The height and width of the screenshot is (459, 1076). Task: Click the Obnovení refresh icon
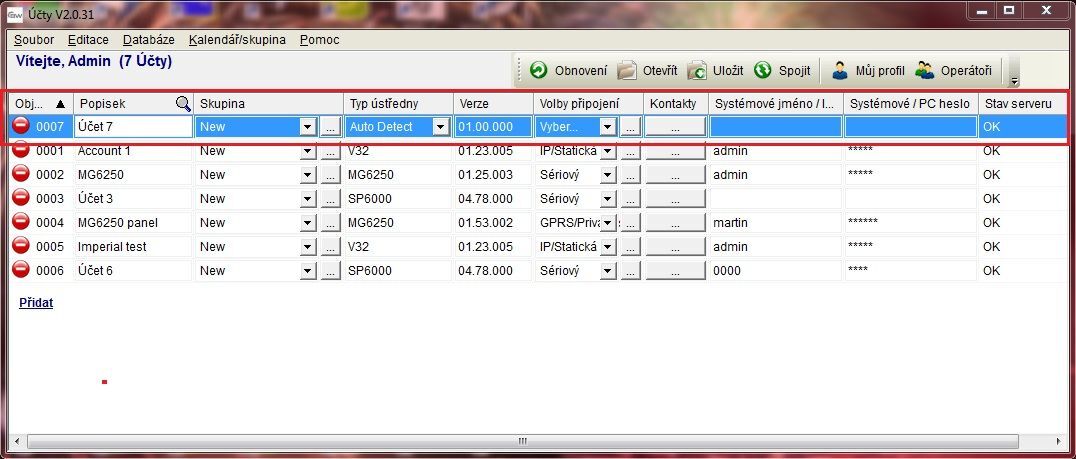[538, 71]
